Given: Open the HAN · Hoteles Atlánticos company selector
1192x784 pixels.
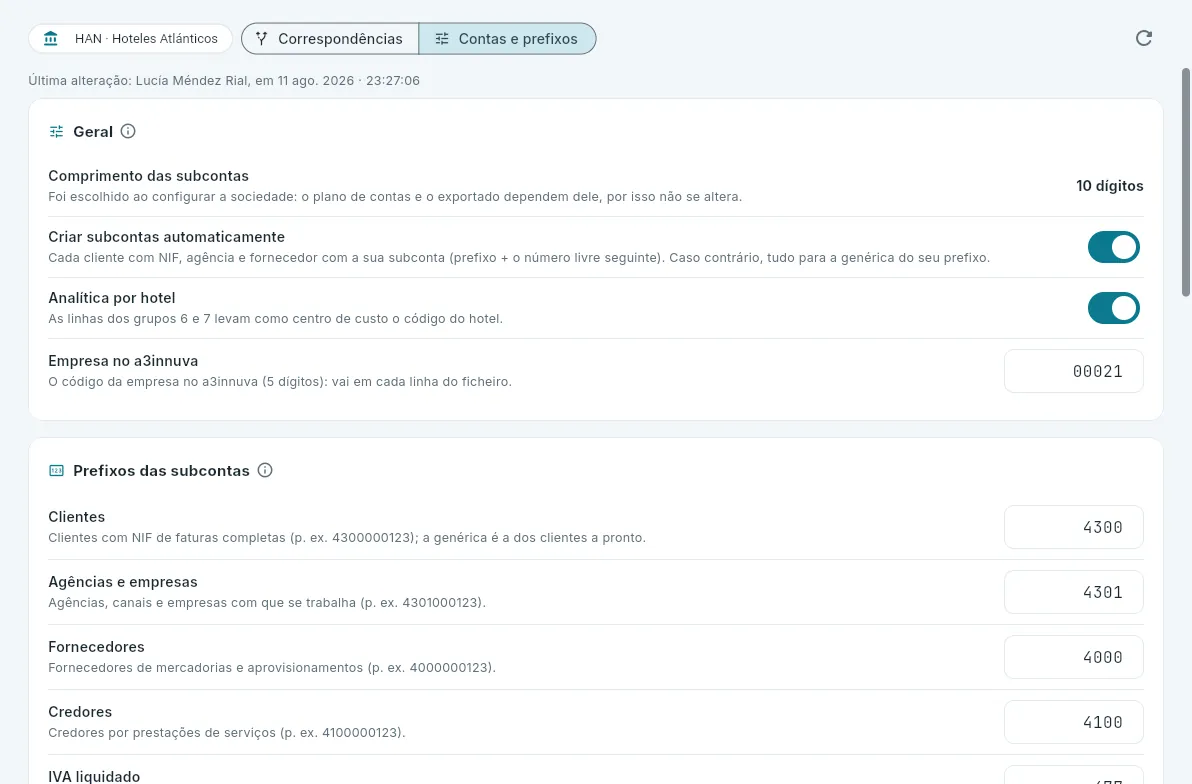Looking at the screenshot, I should 131,39.
